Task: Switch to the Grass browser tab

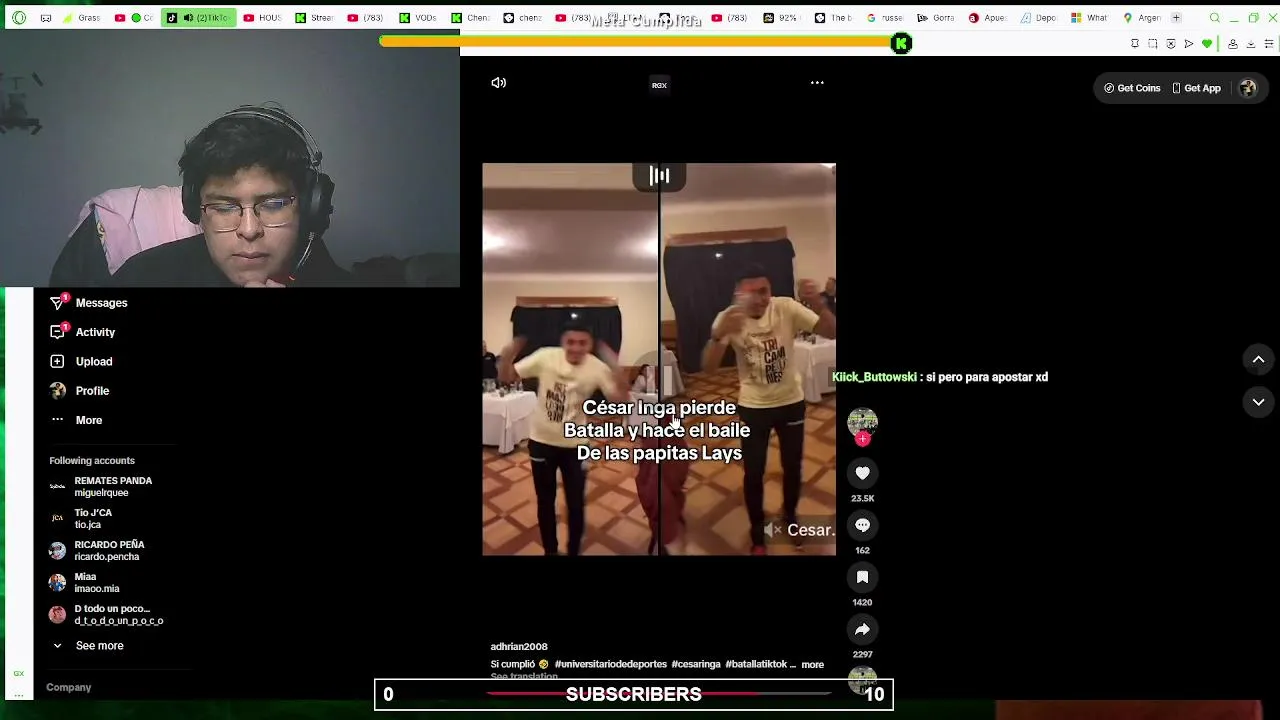Action: [x=81, y=18]
